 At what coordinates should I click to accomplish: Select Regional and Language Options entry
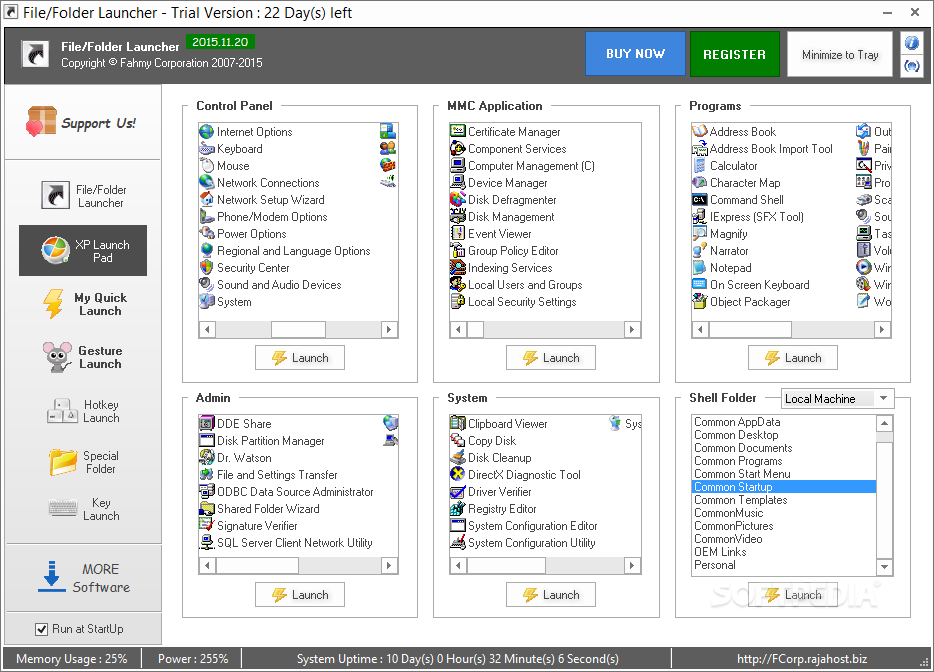(293, 251)
